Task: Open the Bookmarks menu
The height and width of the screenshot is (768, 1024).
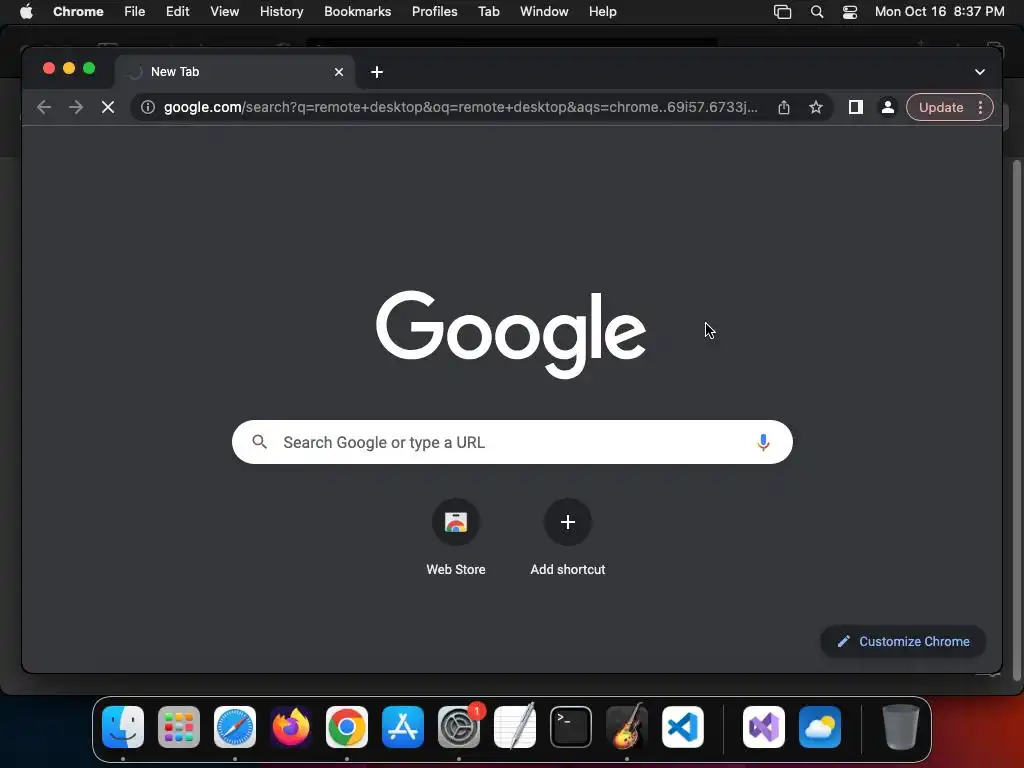Action: 358,11
